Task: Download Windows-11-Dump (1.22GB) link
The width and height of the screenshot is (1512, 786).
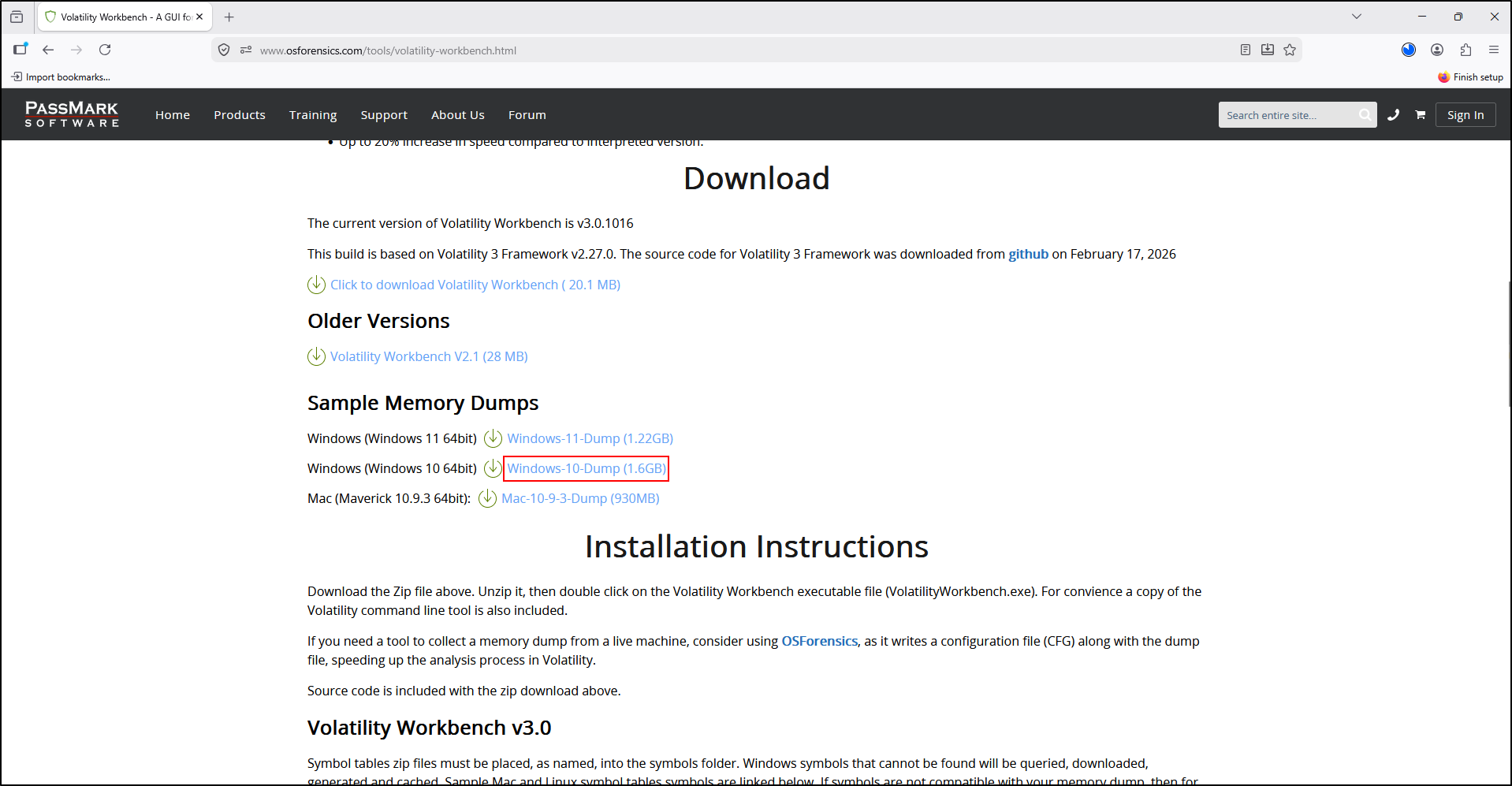Action: [x=590, y=438]
